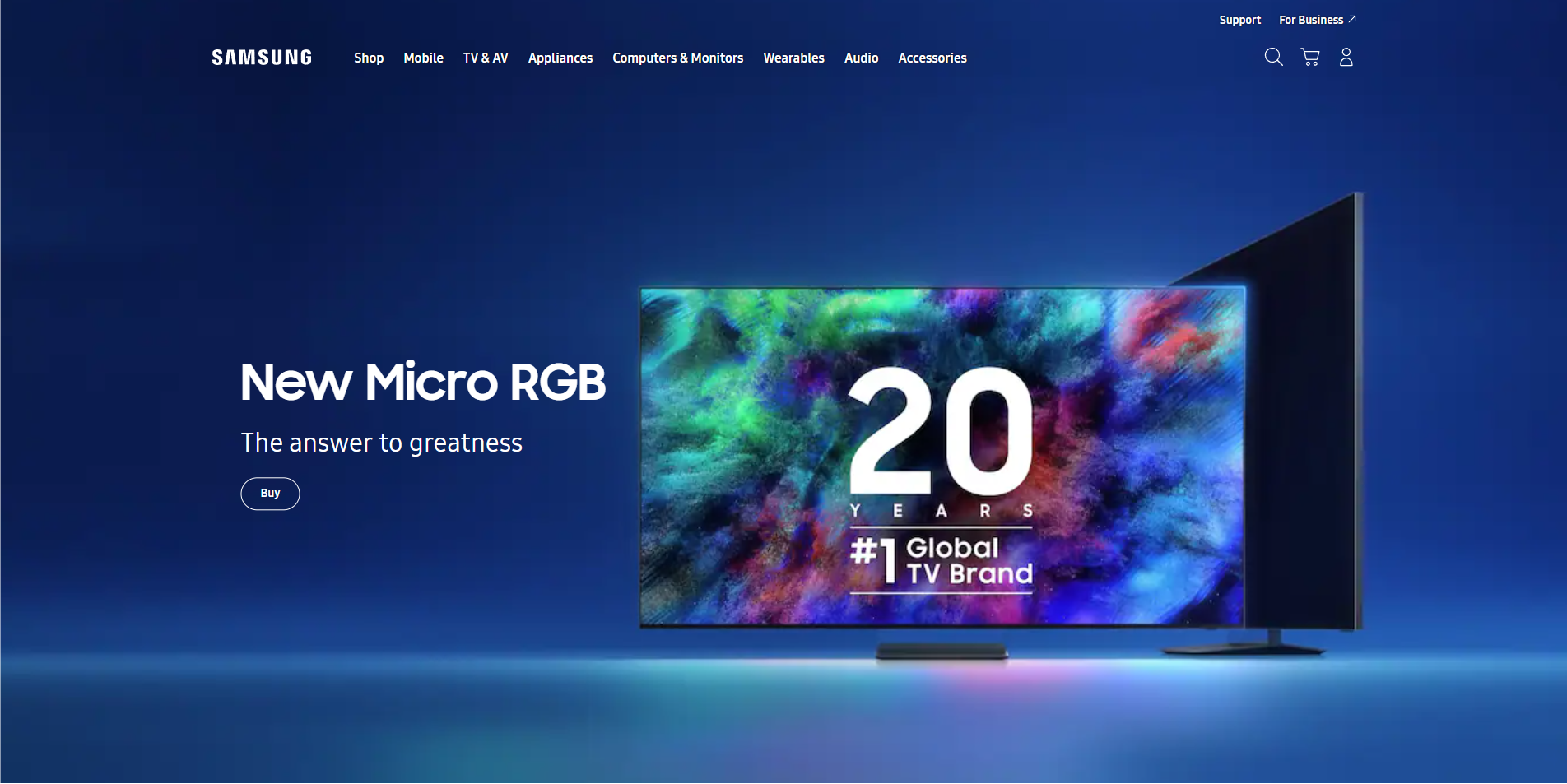Open the shopping cart icon
Image resolution: width=1567 pixels, height=784 pixels.
pos(1310,57)
